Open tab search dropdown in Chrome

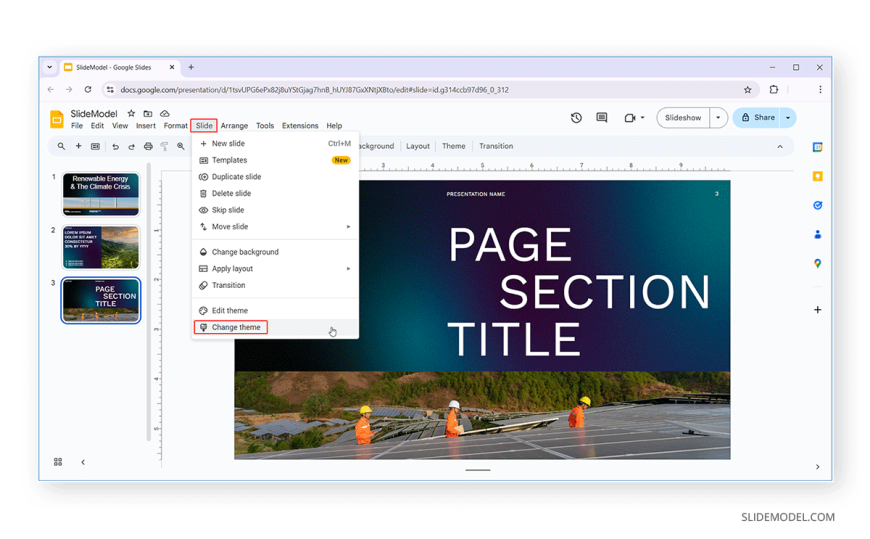[x=49, y=67]
